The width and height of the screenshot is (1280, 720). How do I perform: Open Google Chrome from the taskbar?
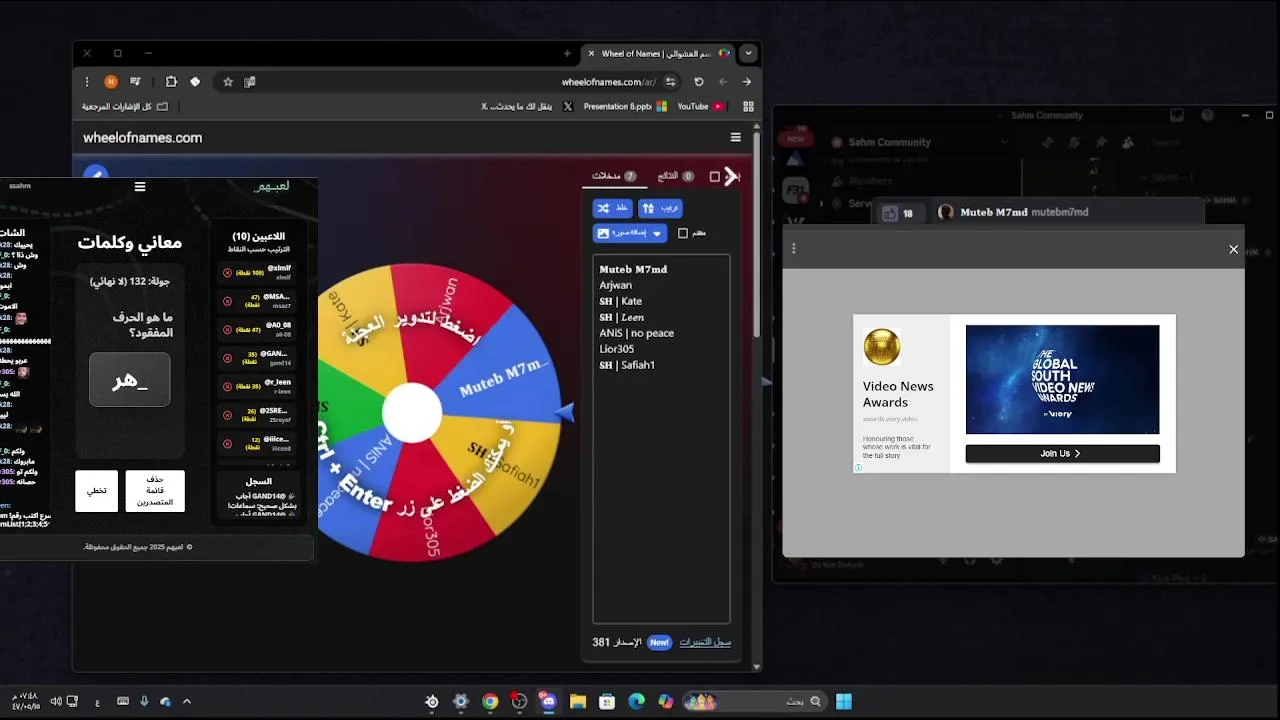click(x=490, y=702)
